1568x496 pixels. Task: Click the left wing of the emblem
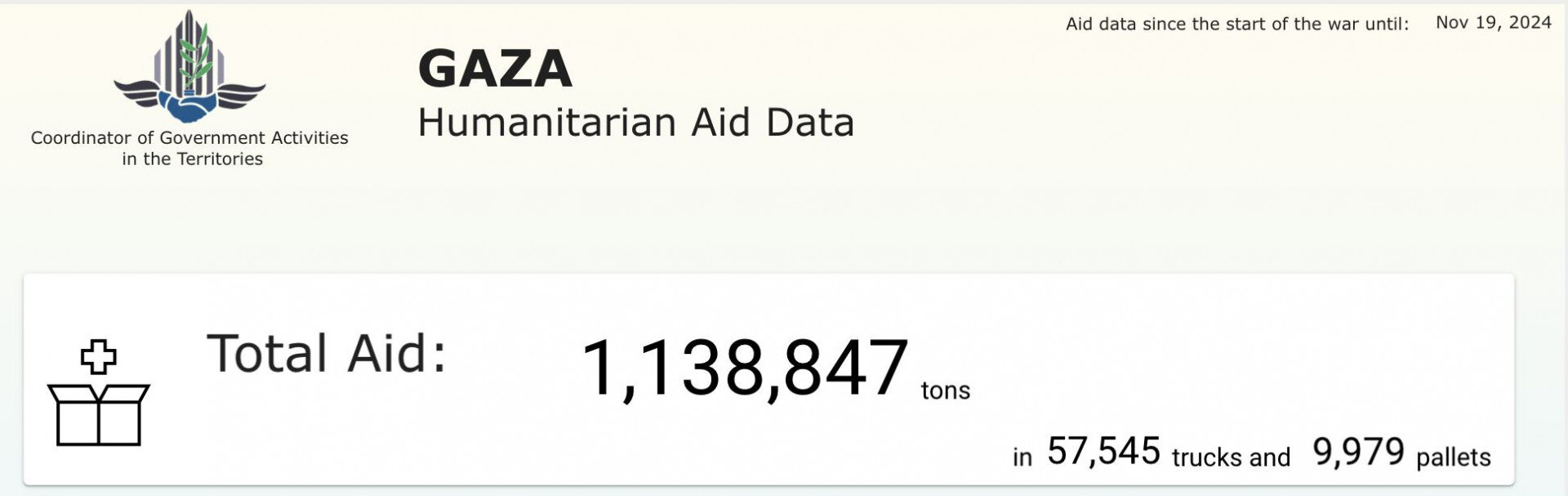[x=139, y=92]
